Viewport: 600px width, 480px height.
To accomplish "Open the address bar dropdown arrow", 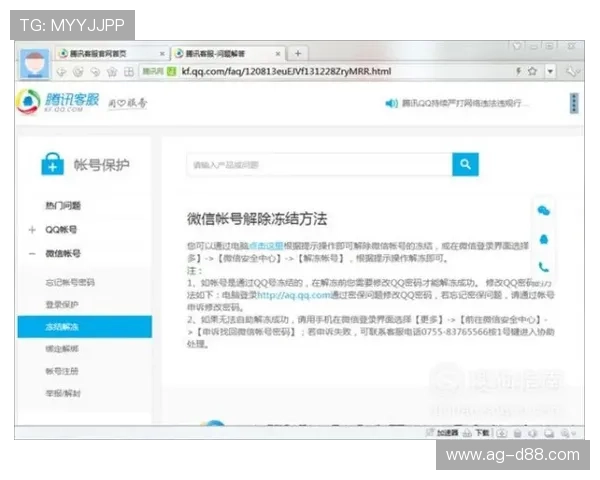I will [550, 72].
